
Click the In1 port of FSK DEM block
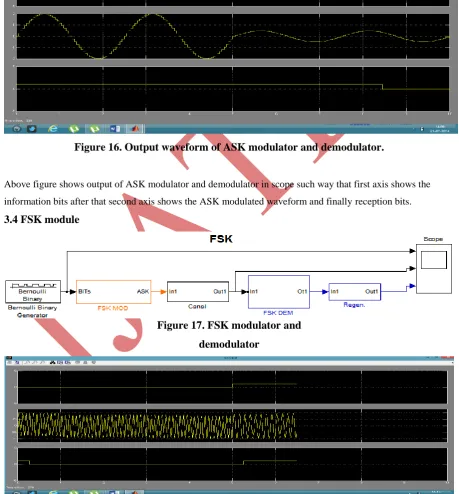click(254, 291)
